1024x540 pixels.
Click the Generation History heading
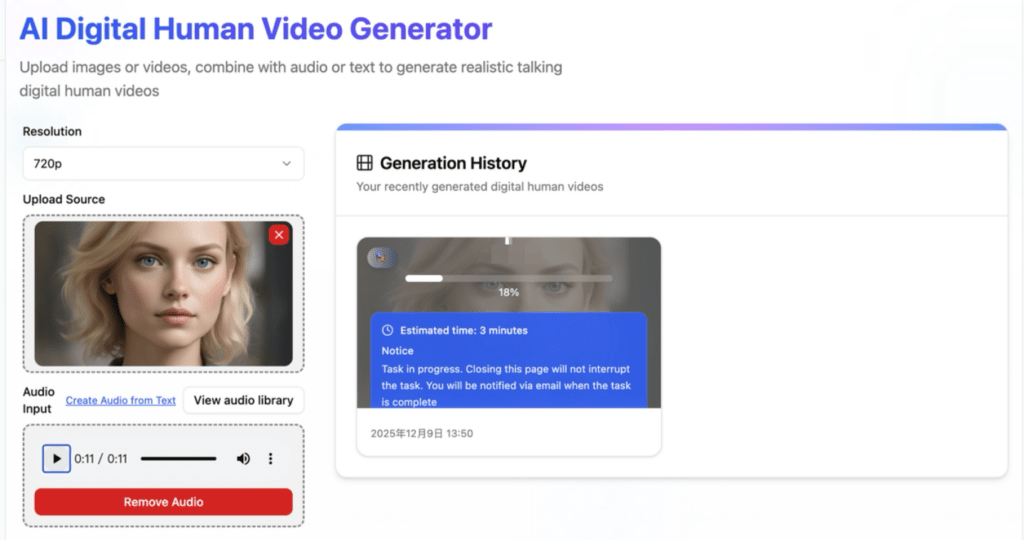click(x=453, y=163)
